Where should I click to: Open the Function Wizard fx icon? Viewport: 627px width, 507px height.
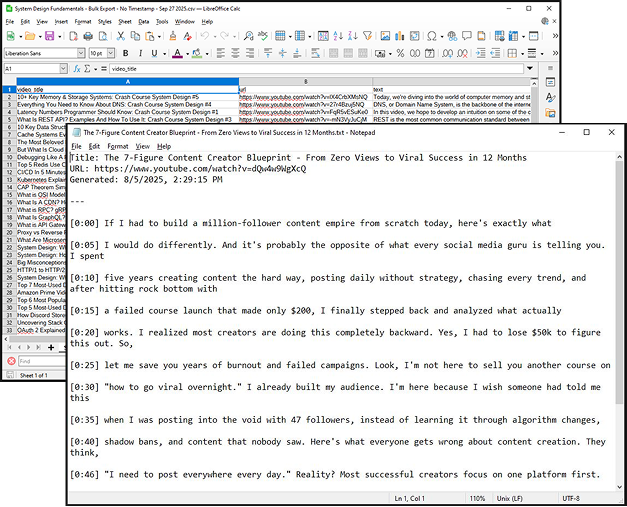pyautogui.click(x=76, y=69)
